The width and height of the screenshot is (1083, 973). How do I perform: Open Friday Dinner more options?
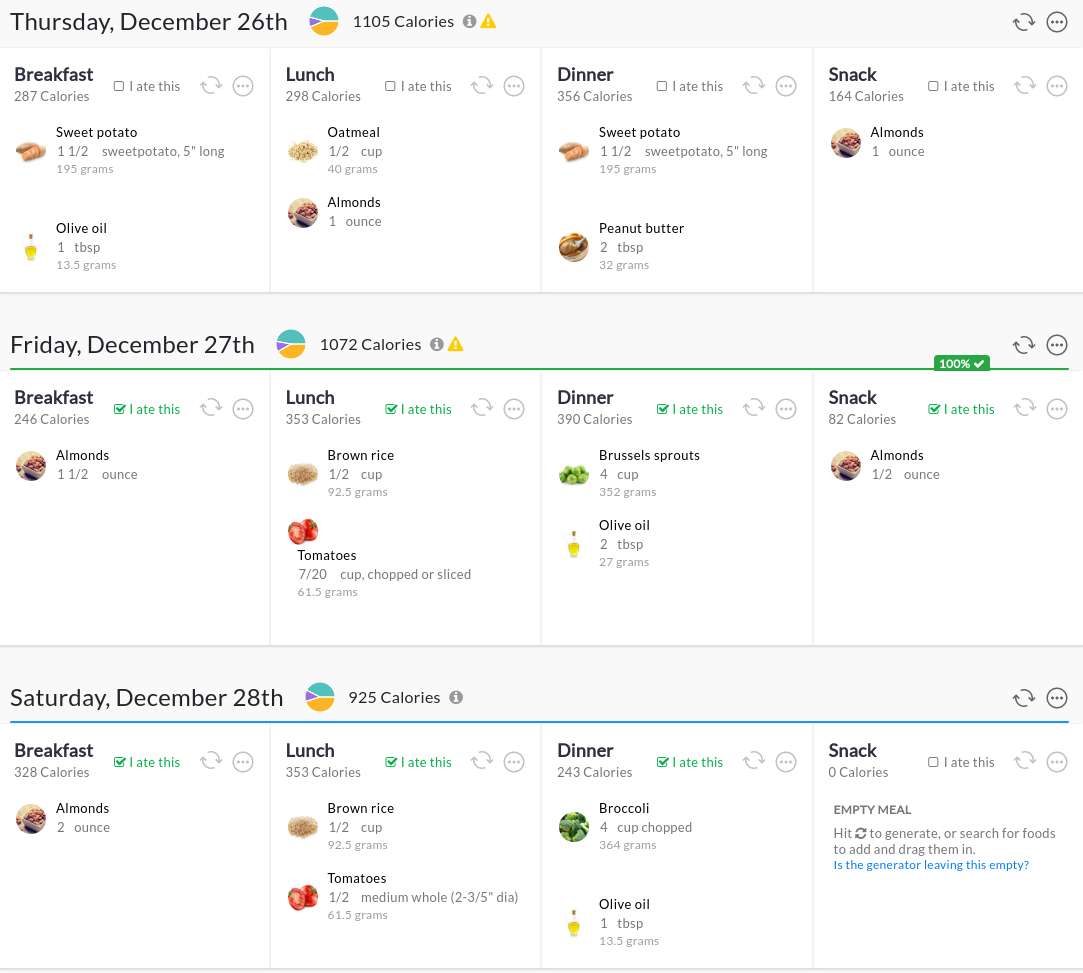(x=786, y=410)
